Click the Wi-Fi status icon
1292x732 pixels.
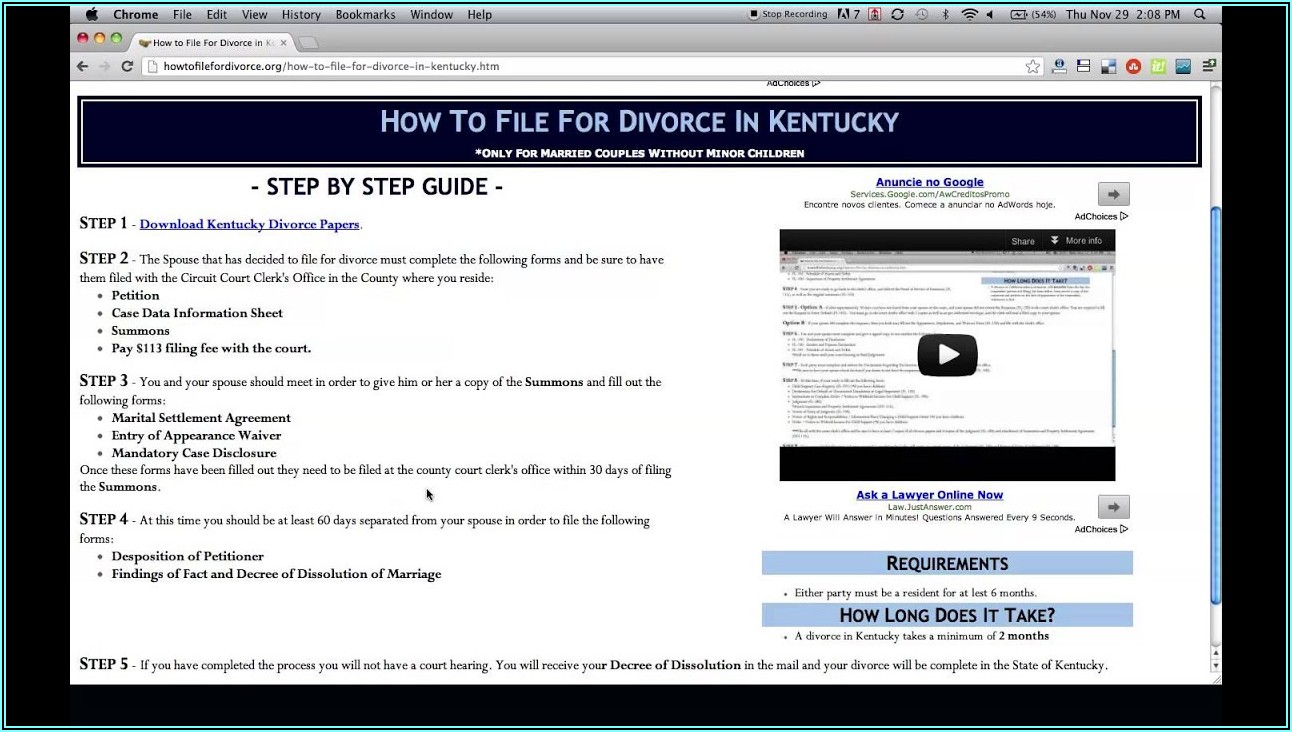coord(968,15)
